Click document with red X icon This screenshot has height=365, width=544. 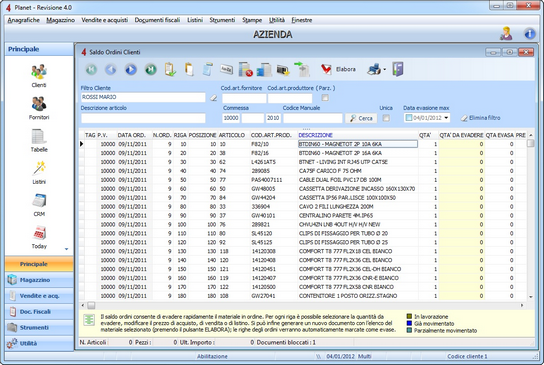pos(245,69)
